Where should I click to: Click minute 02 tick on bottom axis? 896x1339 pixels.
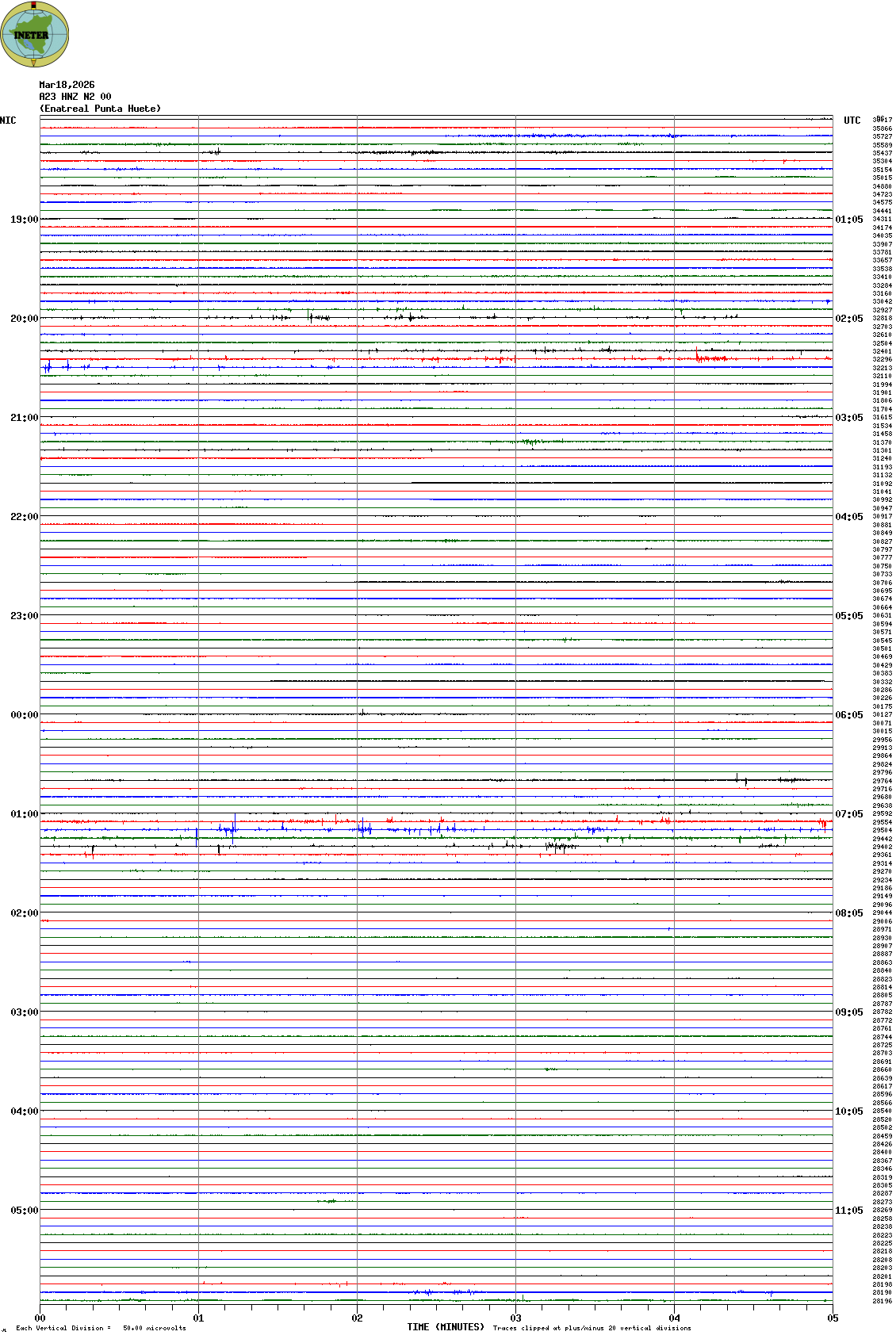[x=357, y=1318]
